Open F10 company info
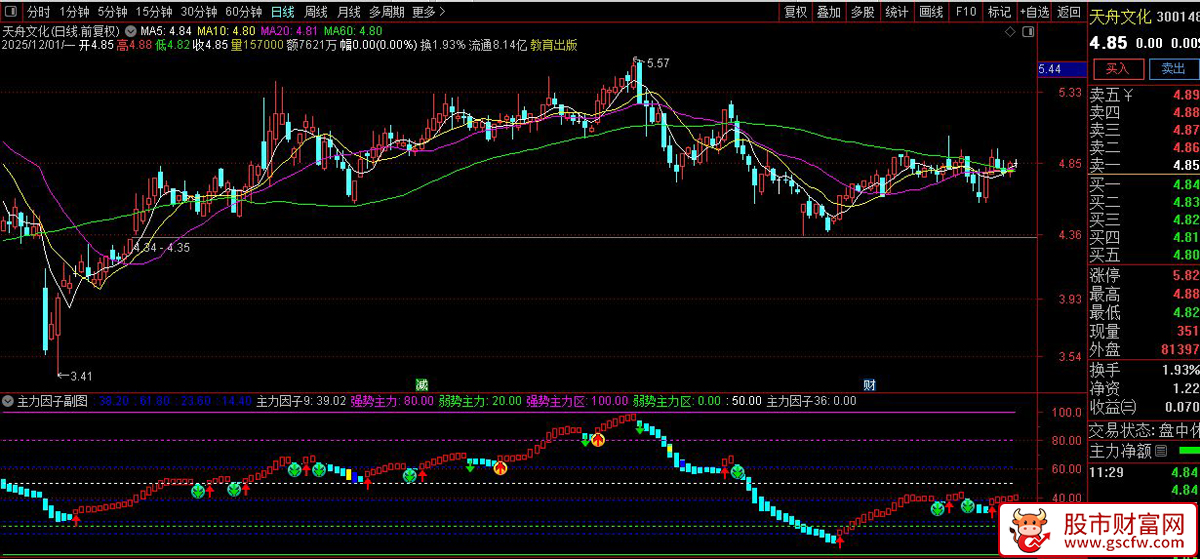This screenshot has width=1200, height=559. click(965, 12)
